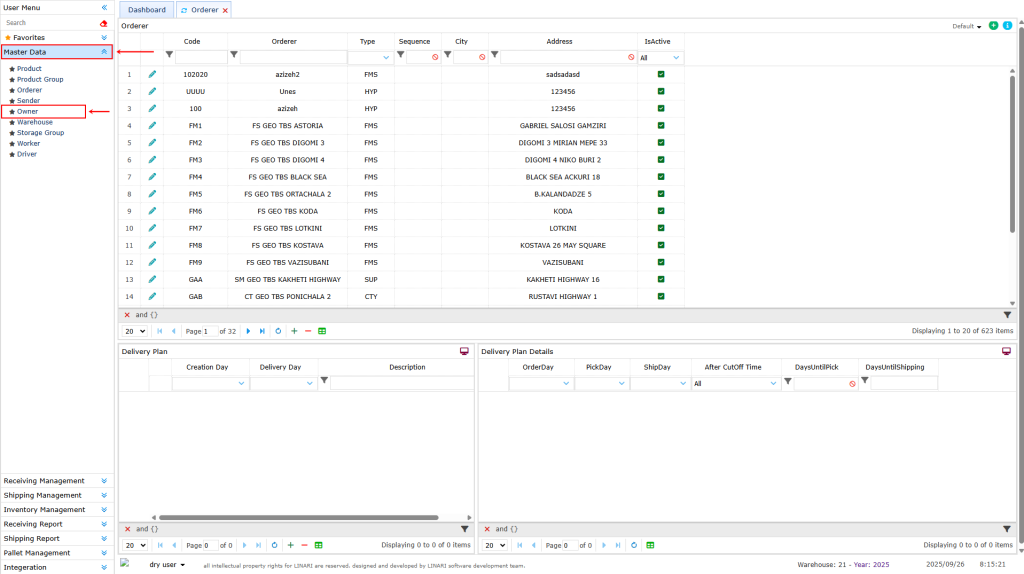Image resolution: width=1024 pixels, height=574 pixels.
Task: Open the IsActive filter dropdown showing All
Action: [x=661, y=58]
